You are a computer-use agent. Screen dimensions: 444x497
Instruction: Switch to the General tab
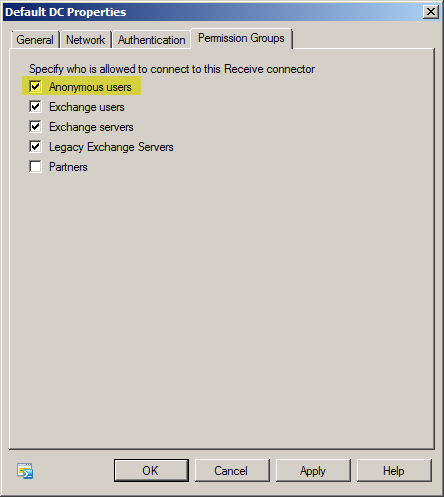coord(35,40)
